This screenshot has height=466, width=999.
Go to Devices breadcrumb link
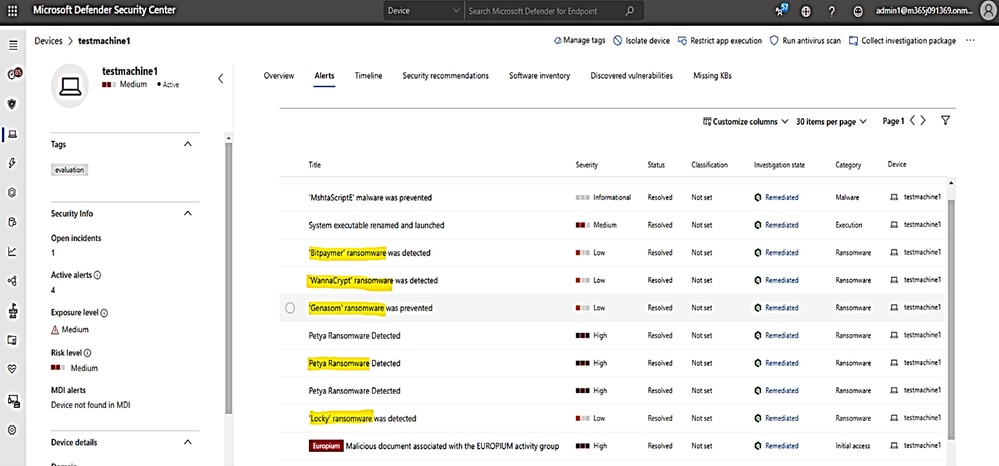click(x=48, y=41)
